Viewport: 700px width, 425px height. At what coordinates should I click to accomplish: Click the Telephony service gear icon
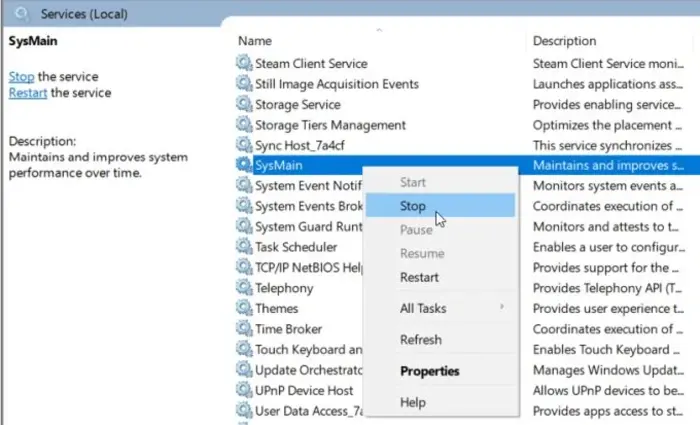point(244,288)
